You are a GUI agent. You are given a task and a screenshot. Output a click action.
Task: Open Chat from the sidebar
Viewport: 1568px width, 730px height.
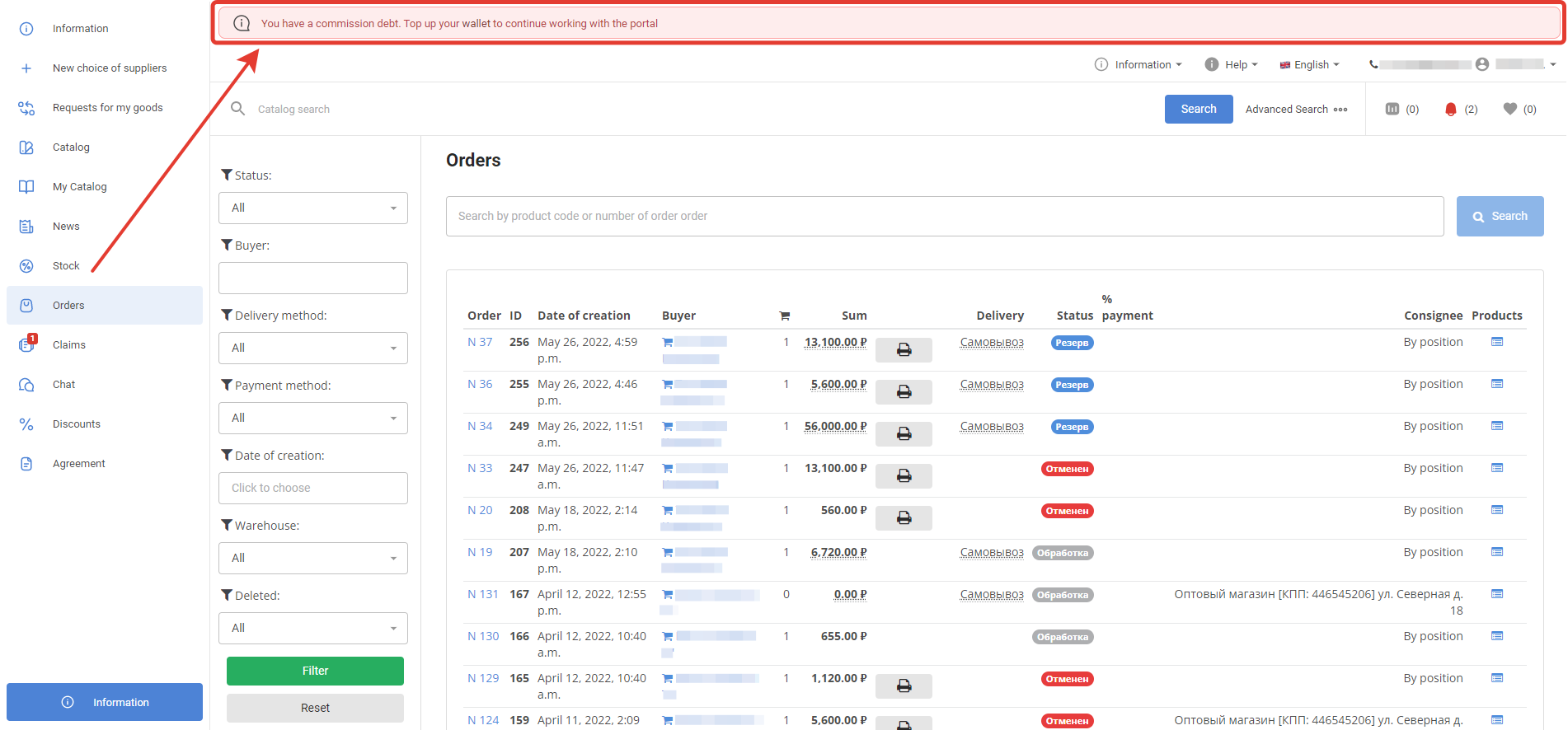(64, 385)
